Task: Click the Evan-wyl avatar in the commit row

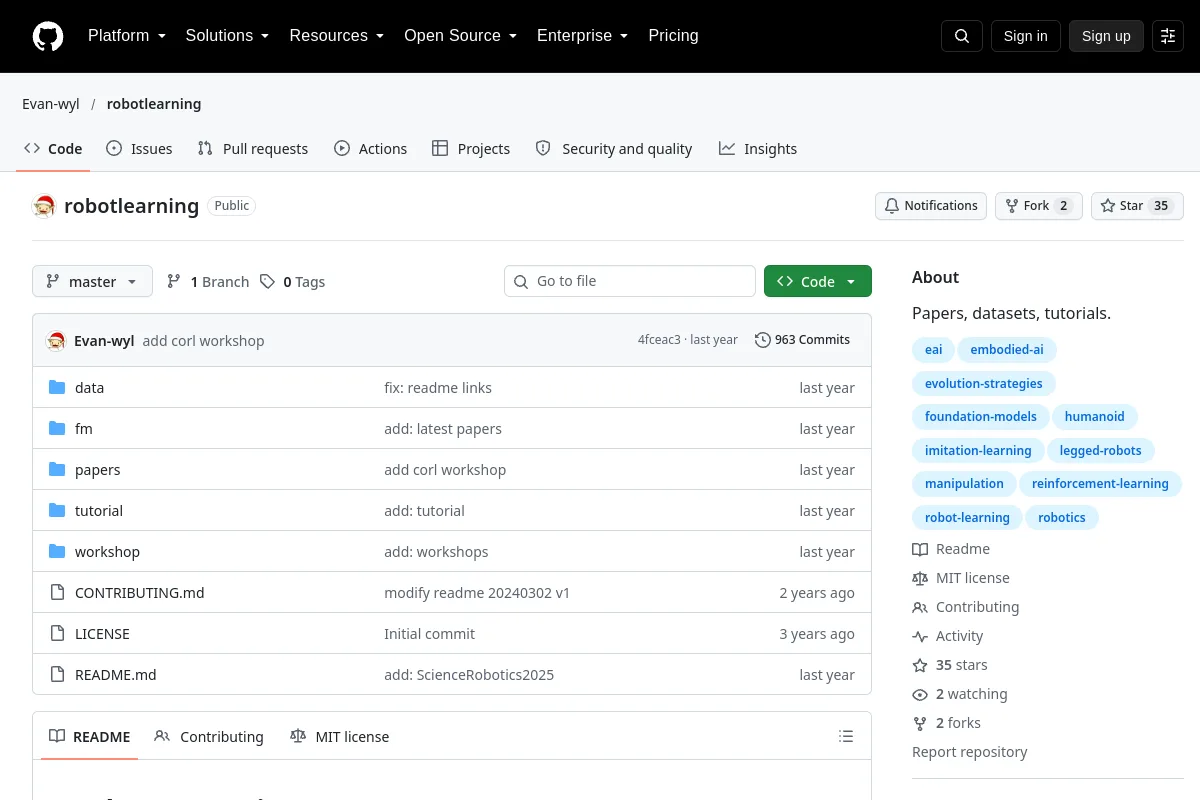Action: [x=56, y=340]
